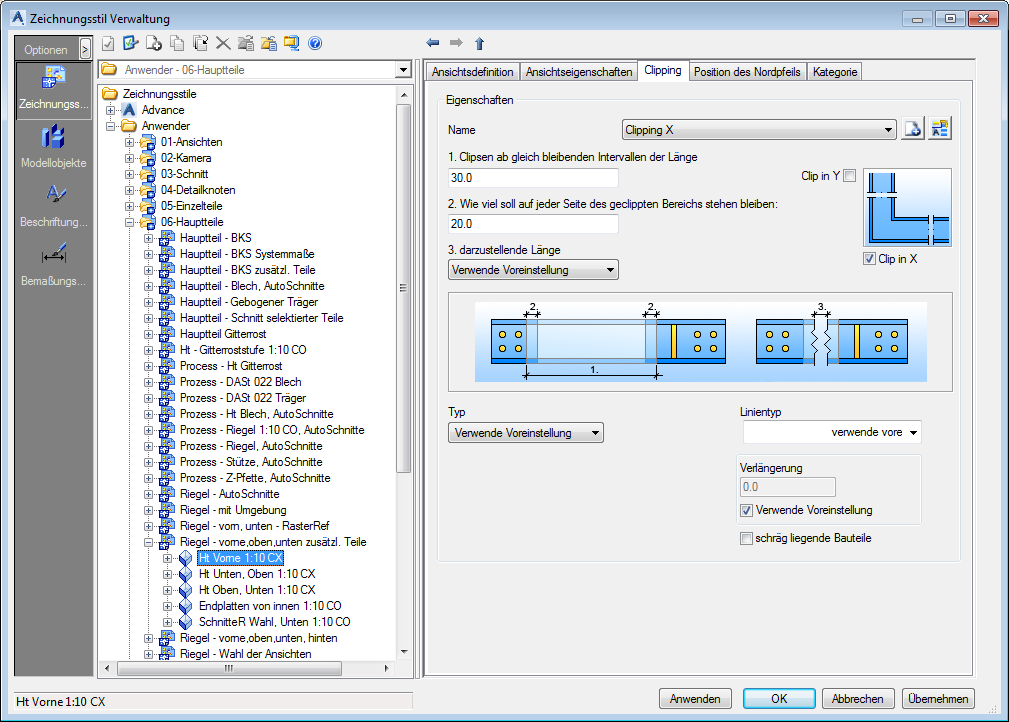
Task: Click the interval length field showing 30.0
Action: 533,178
